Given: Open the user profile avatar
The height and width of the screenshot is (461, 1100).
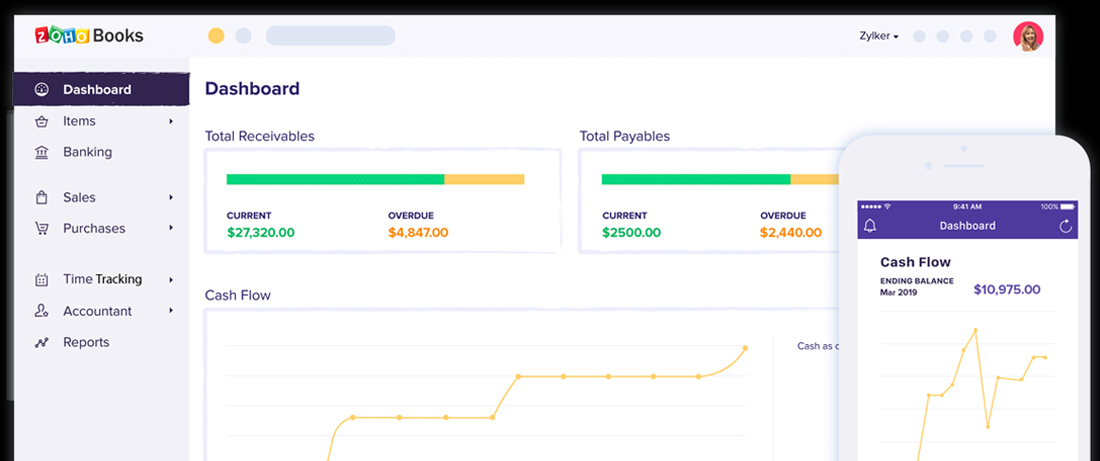Looking at the screenshot, I should pos(1028,36).
